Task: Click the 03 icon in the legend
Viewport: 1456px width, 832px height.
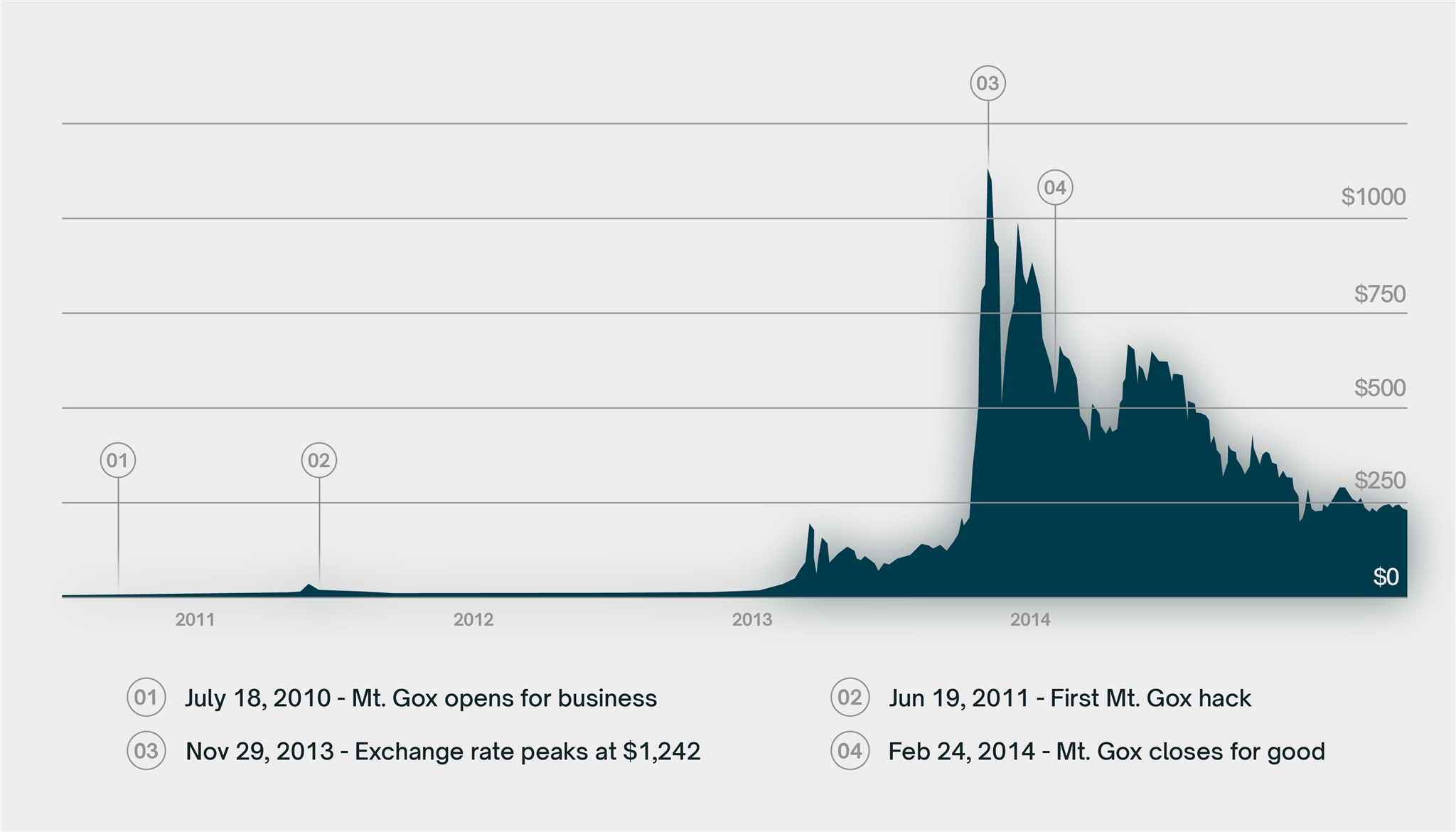Action: 146,751
